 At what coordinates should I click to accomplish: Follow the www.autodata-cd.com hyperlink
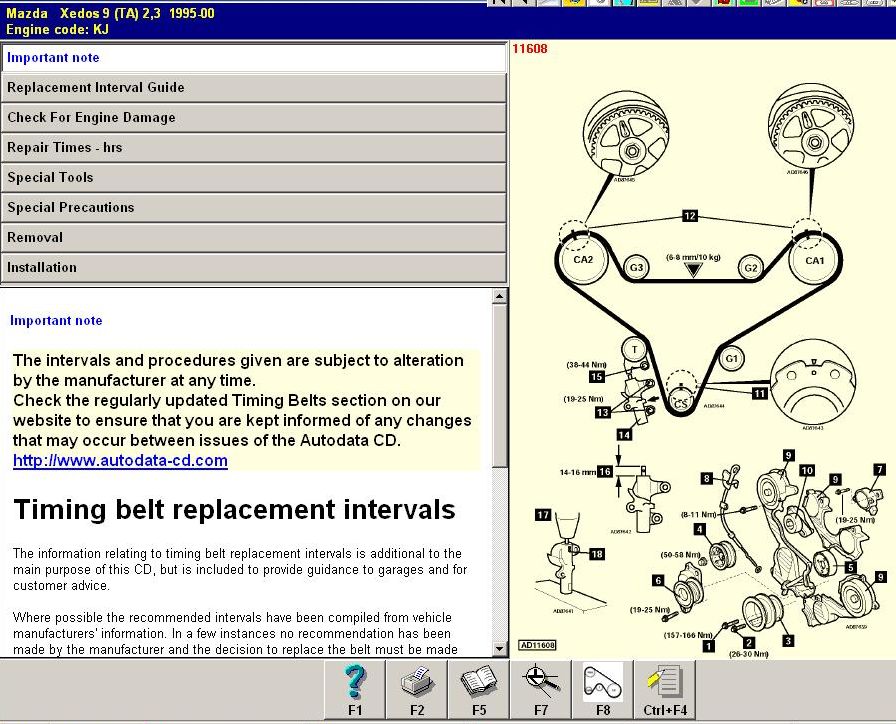(120, 461)
